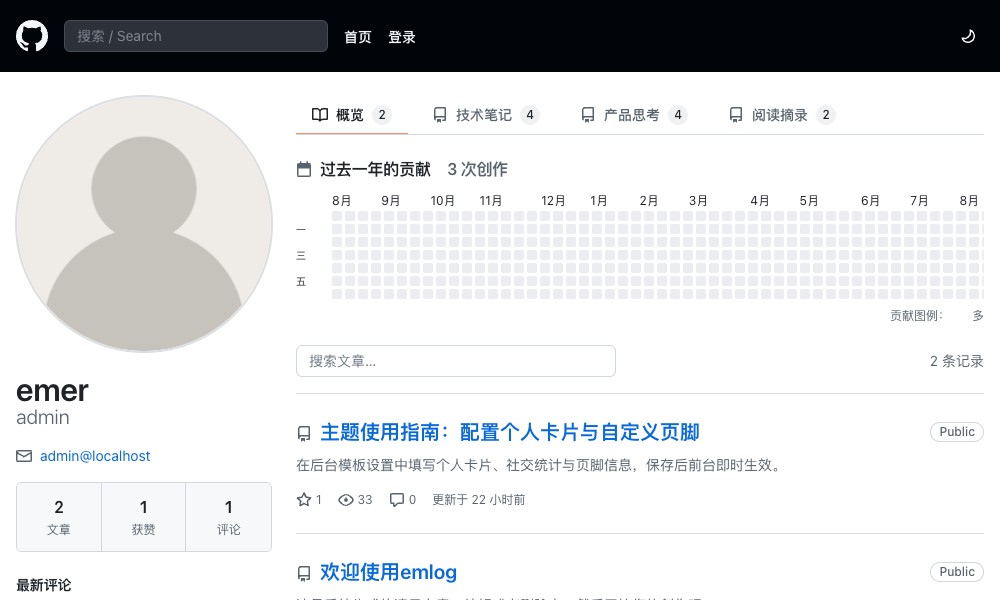Click the 贡献图例 legend label
The width and height of the screenshot is (1000, 600).
916,316
